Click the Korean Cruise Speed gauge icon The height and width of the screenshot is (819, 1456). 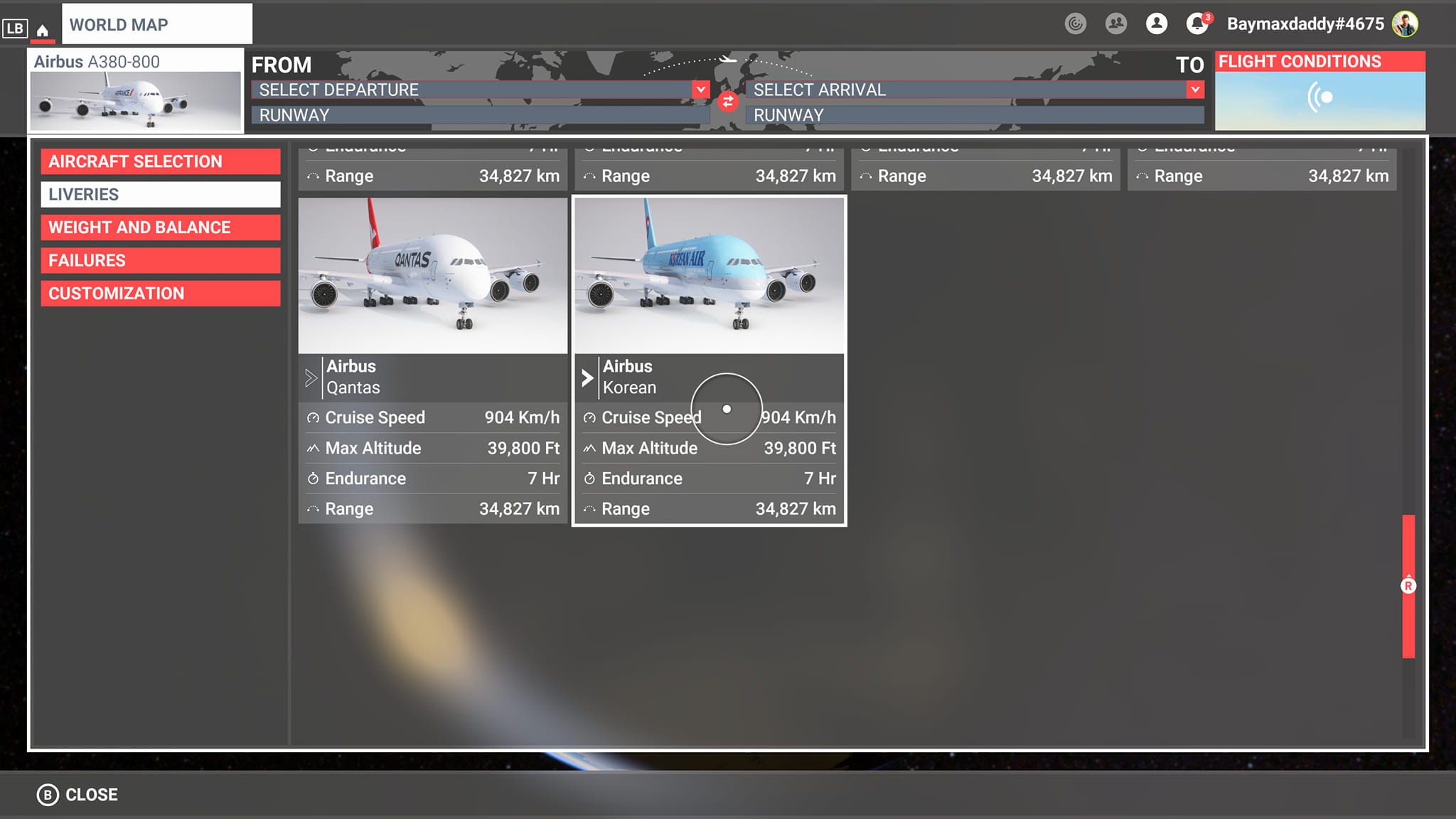(589, 418)
